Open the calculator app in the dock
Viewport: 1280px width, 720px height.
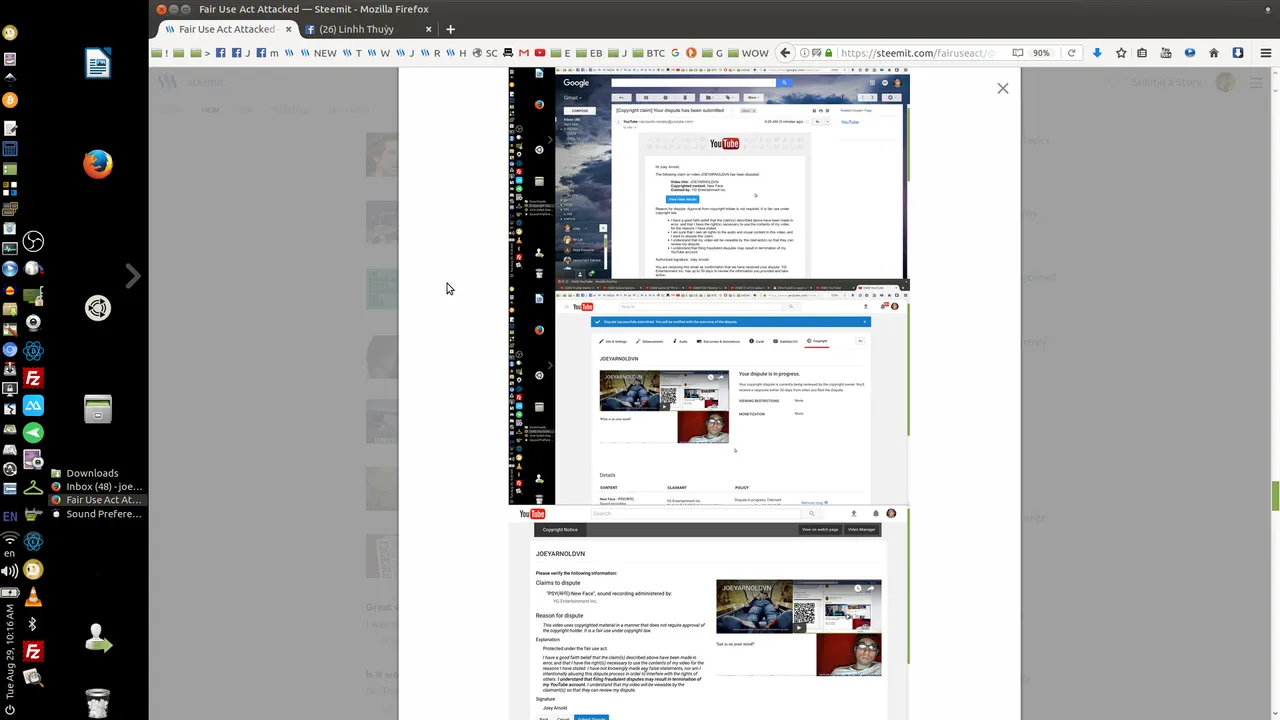click(10, 149)
